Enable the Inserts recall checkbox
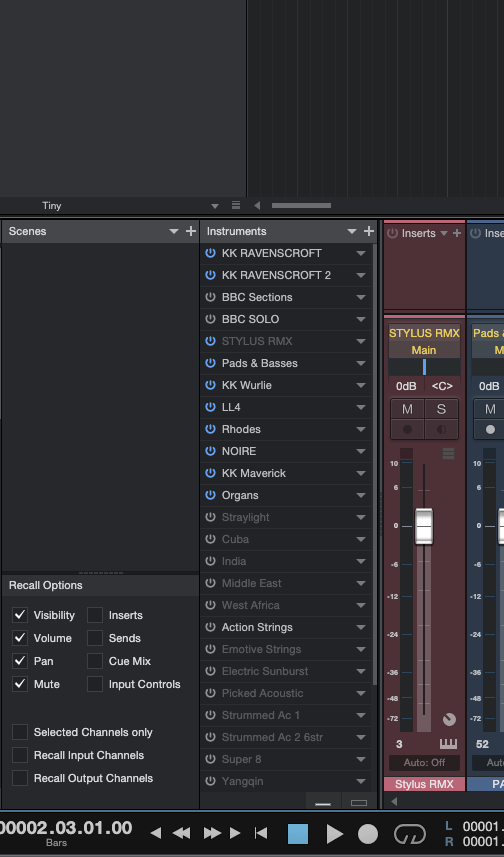504x857 pixels. point(95,615)
